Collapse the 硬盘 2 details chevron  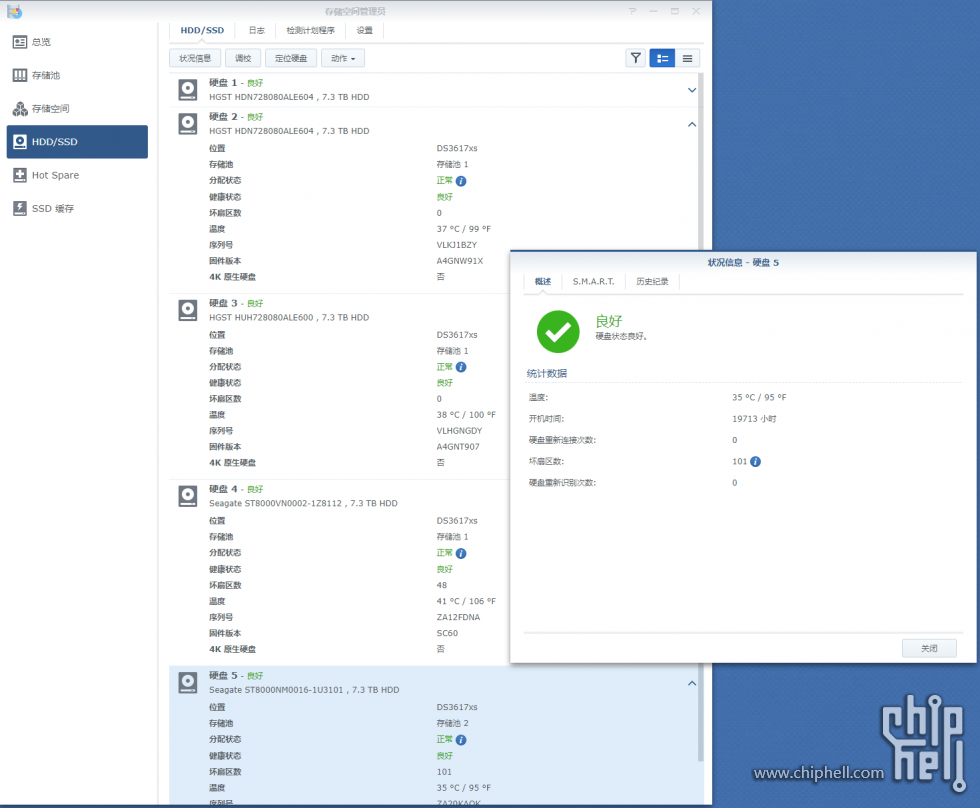point(692,124)
